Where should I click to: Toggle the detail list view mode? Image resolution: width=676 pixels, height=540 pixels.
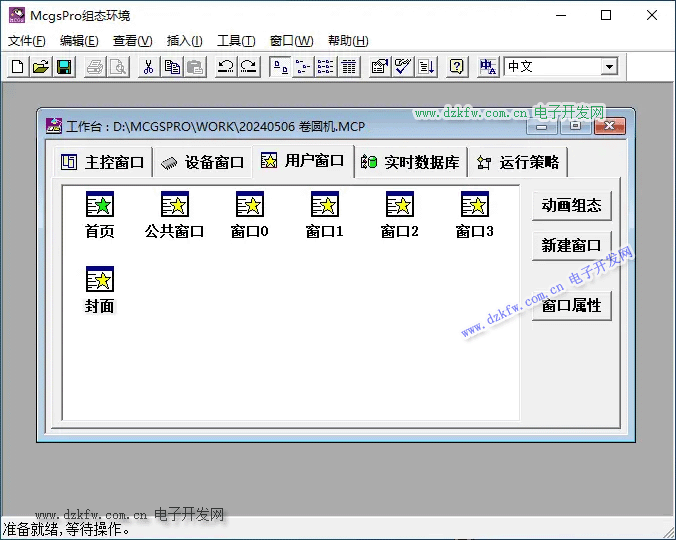[x=349, y=67]
